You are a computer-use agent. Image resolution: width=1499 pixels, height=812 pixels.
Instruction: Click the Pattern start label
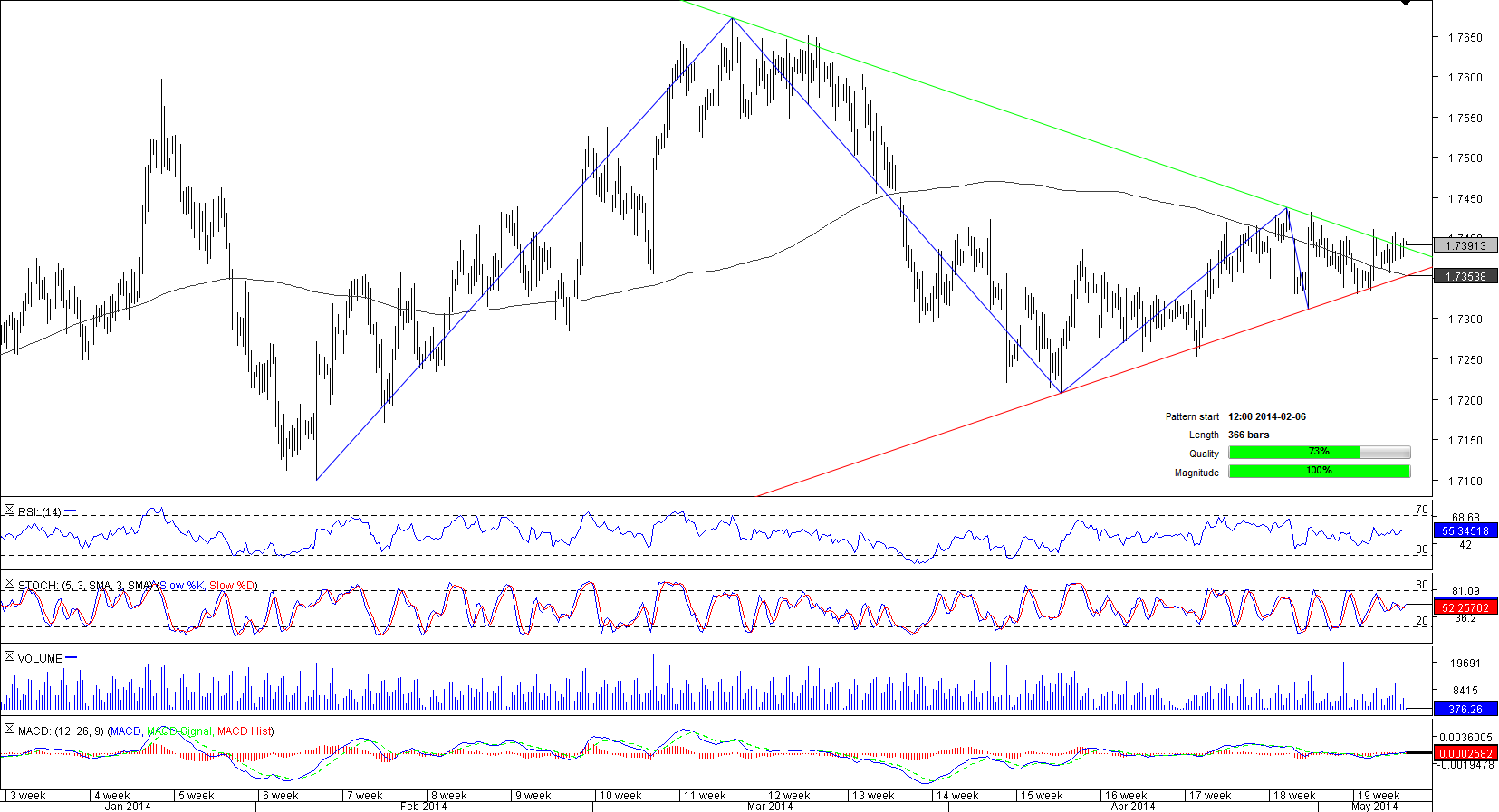pos(1192,417)
